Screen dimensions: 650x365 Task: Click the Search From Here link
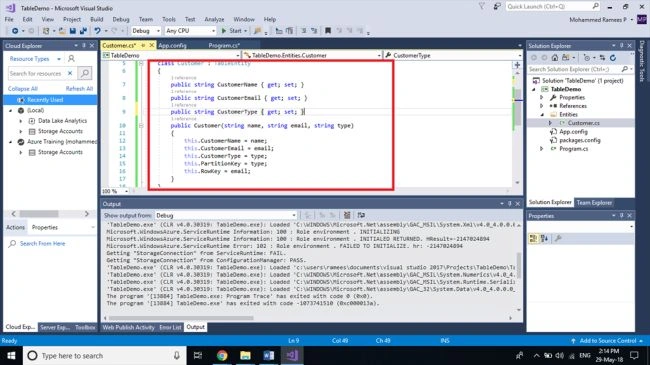tap(42, 243)
